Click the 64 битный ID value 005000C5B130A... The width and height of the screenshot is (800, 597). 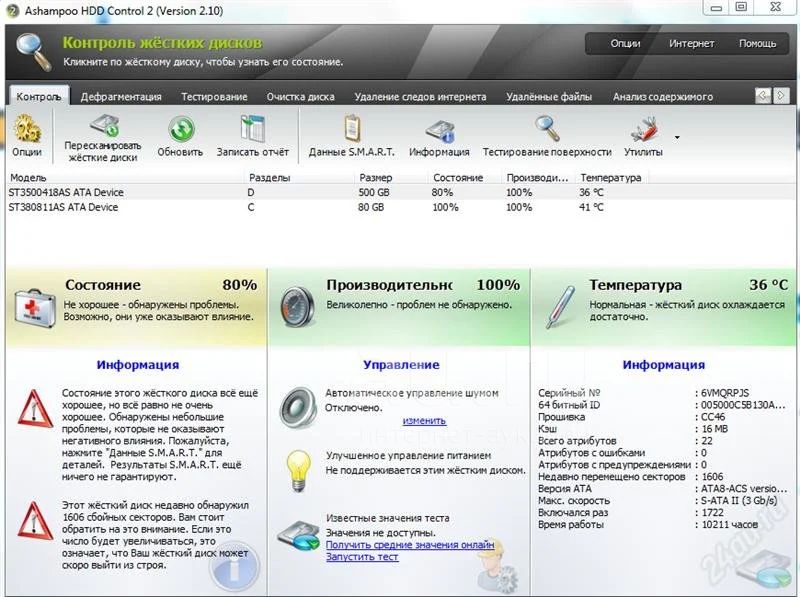743,405
